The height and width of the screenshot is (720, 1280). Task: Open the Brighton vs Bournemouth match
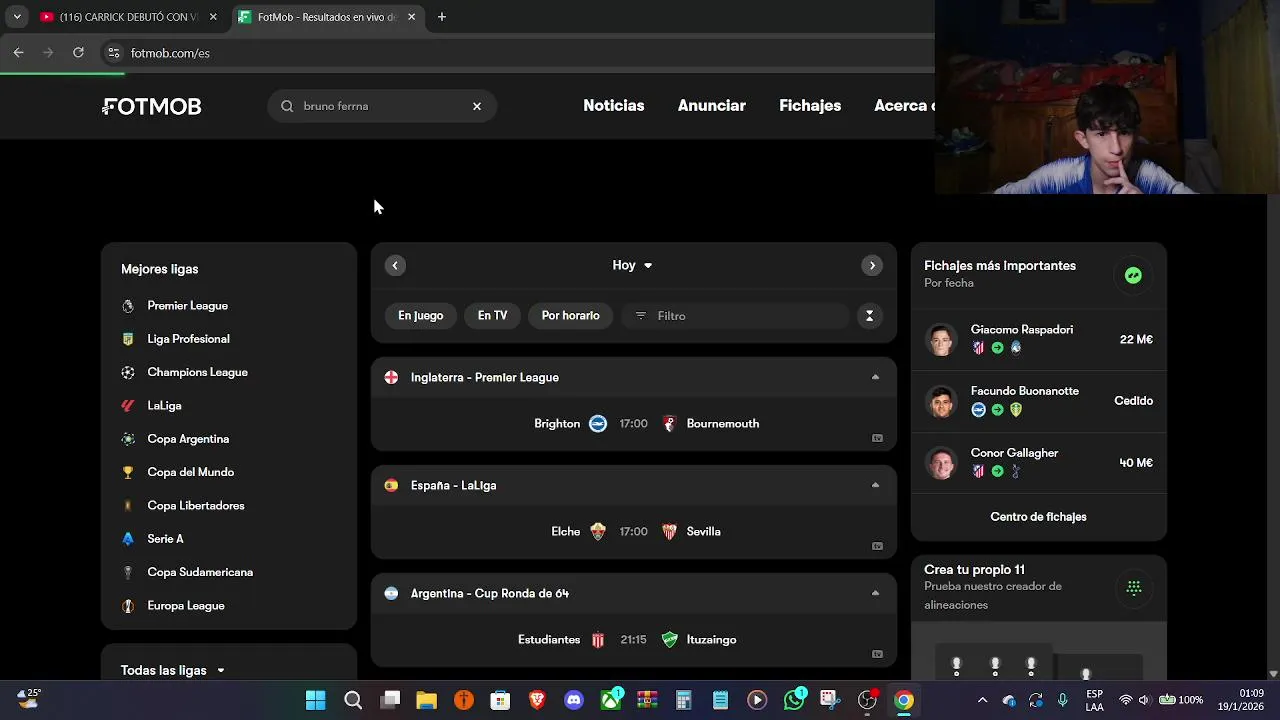point(634,424)
